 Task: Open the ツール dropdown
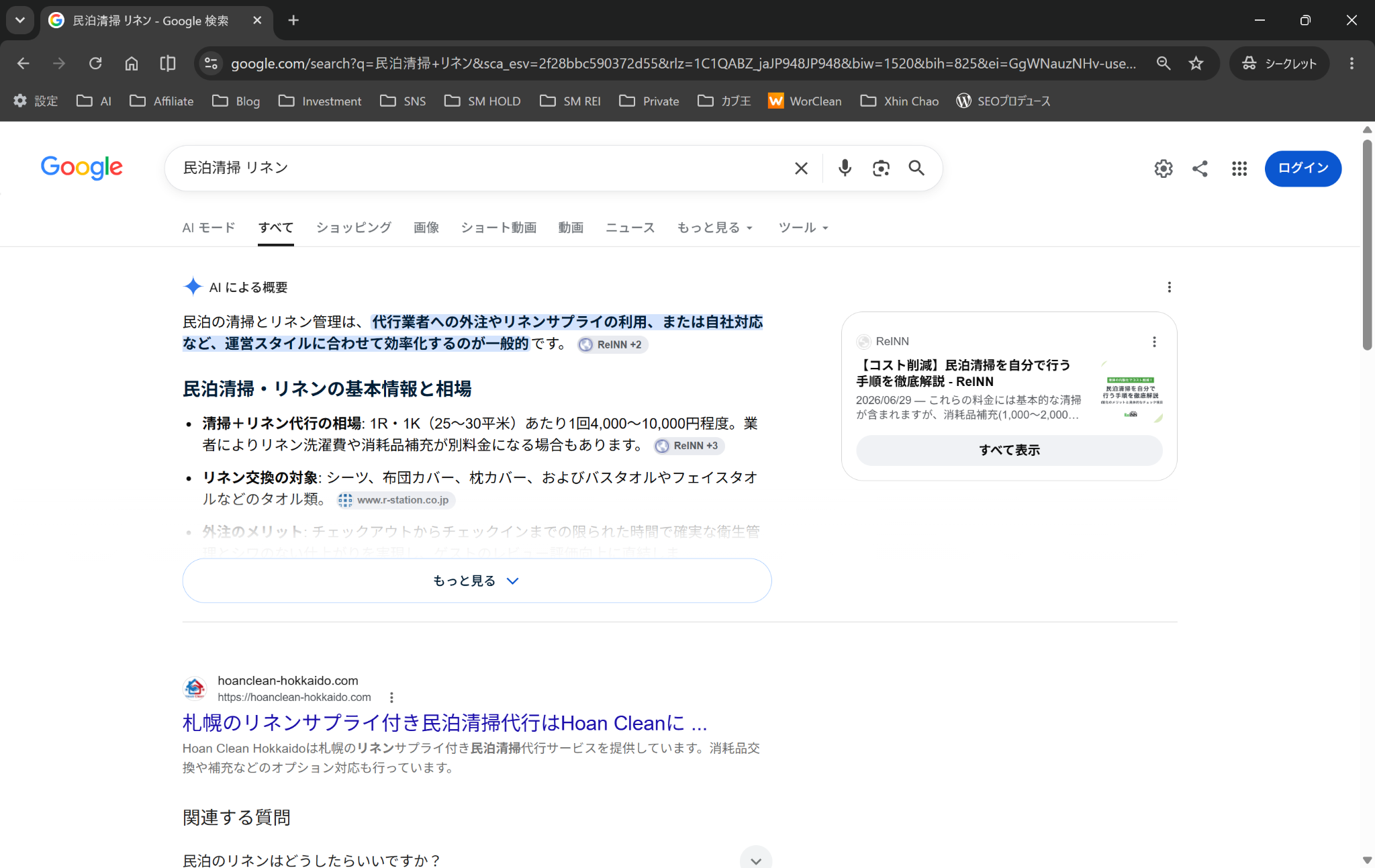click(x=803, y=228)
